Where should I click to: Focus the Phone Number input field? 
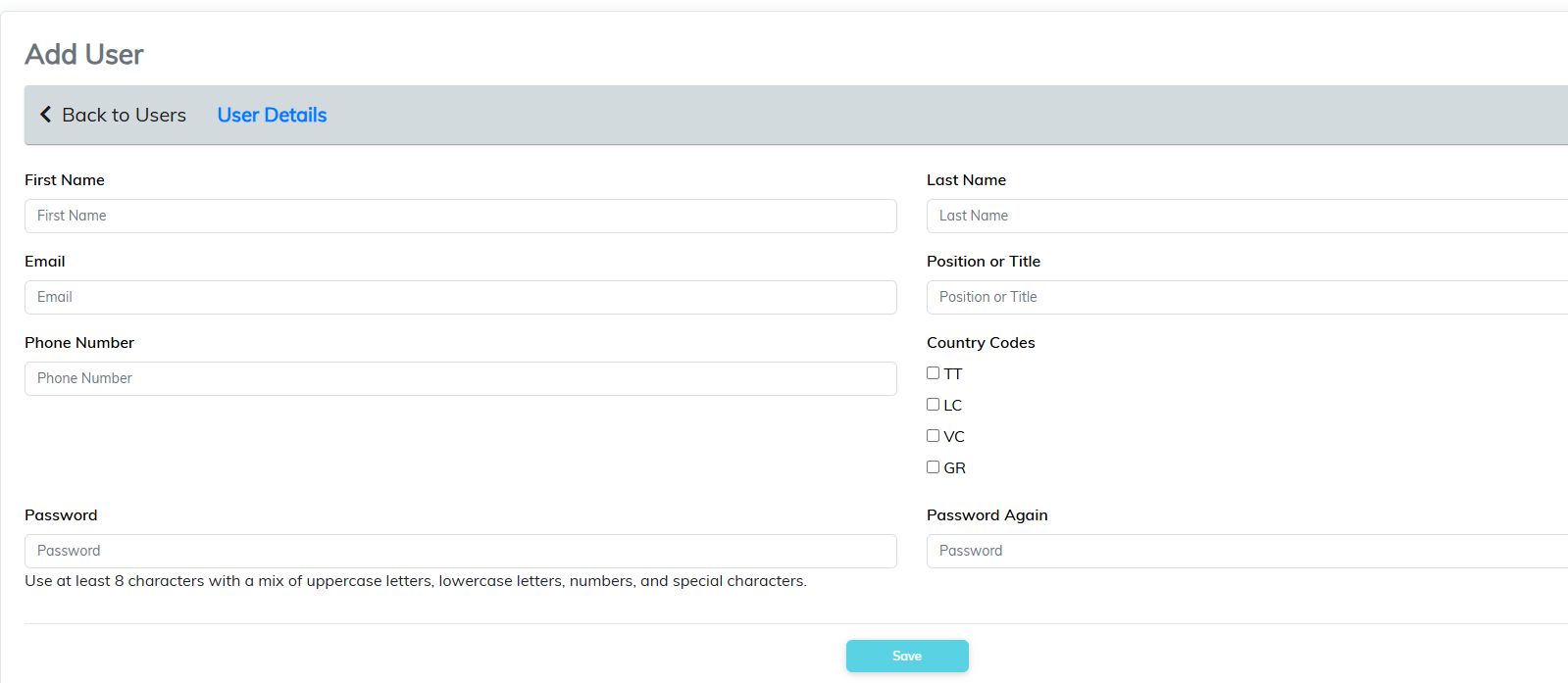tap(460, 378)
